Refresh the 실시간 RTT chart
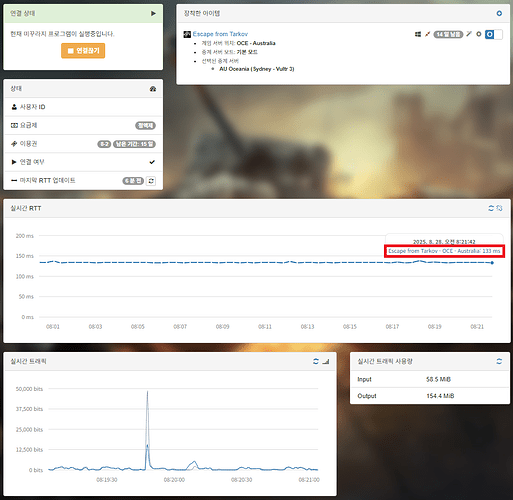Screen dimensions: 513x500 (x=491, y=208)
